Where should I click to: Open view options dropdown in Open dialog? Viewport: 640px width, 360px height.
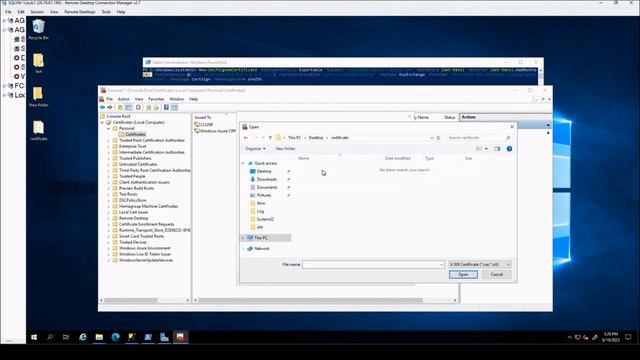click(486, 149)
